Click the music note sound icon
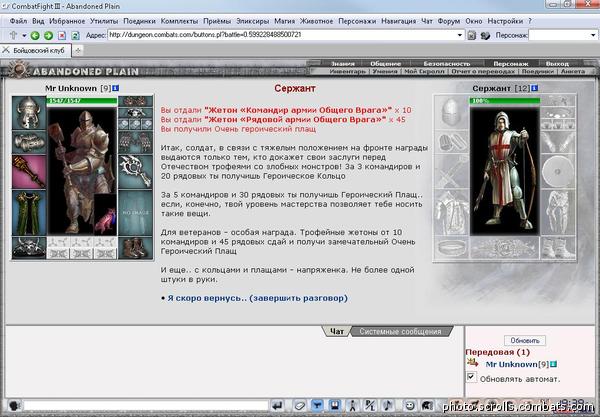The image size is (600, 417). [x=387, y=406]
